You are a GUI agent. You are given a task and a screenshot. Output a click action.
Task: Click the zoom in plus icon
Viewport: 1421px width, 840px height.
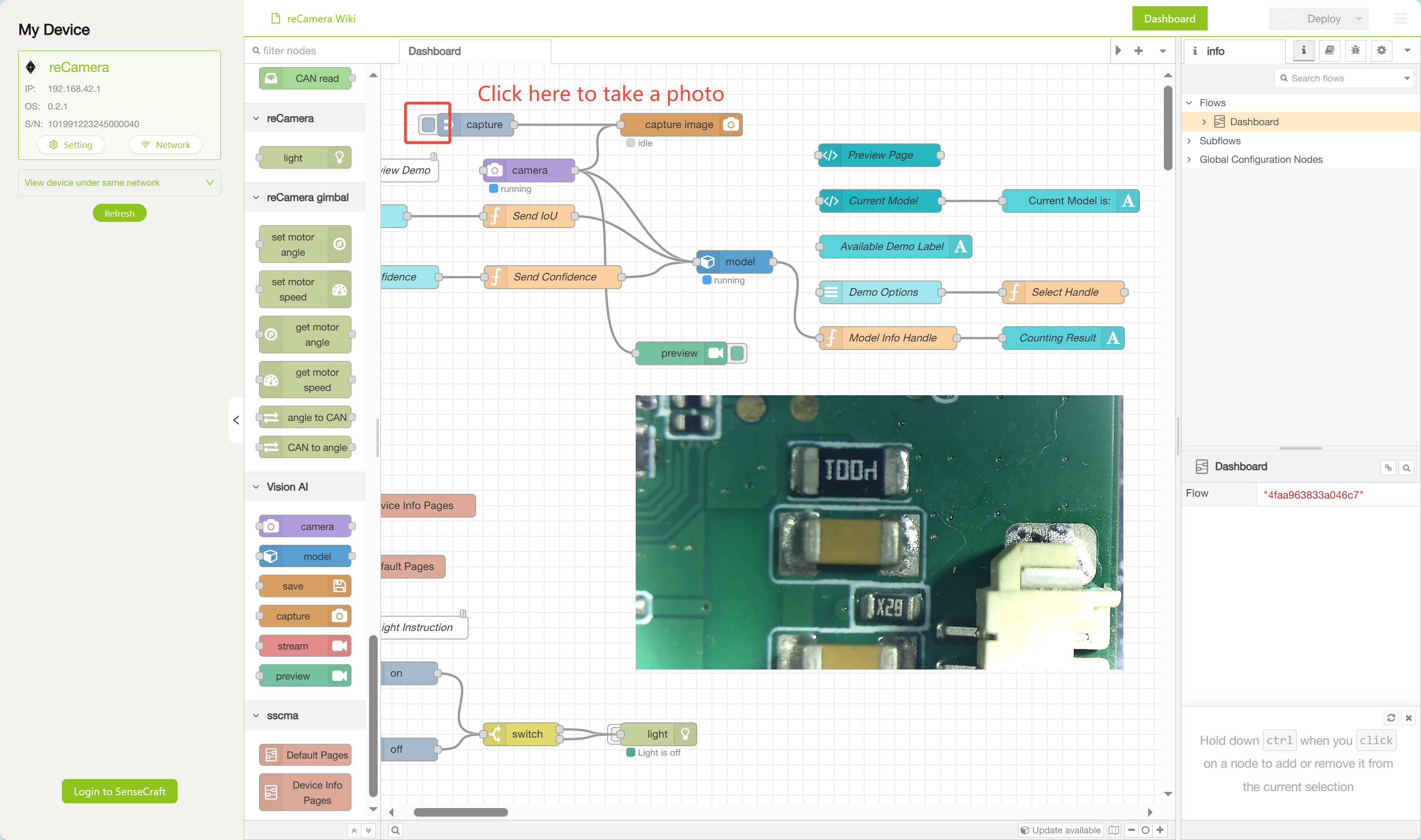pos(1160,830)
